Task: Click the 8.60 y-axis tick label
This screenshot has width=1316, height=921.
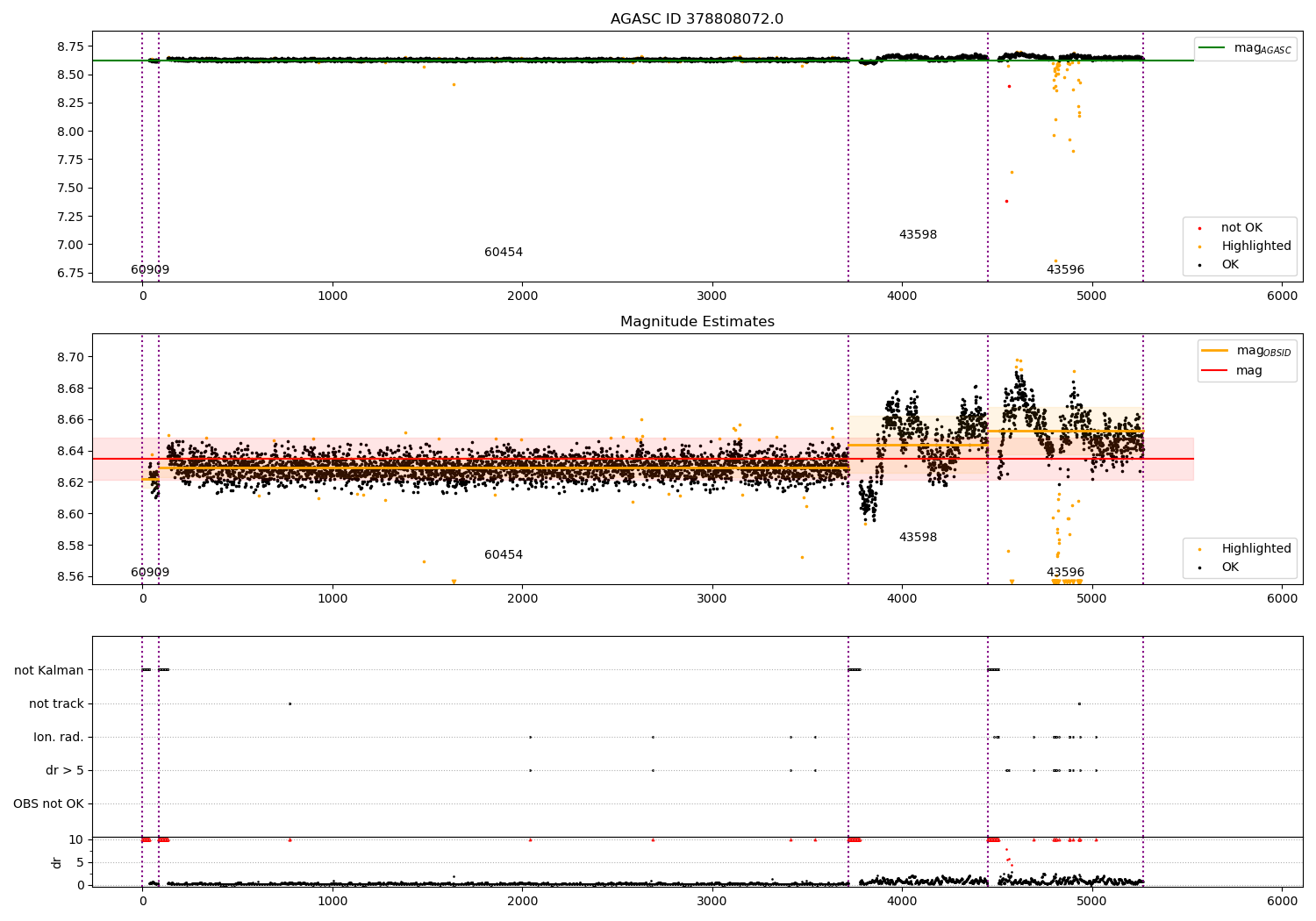Action: [69, 515]
